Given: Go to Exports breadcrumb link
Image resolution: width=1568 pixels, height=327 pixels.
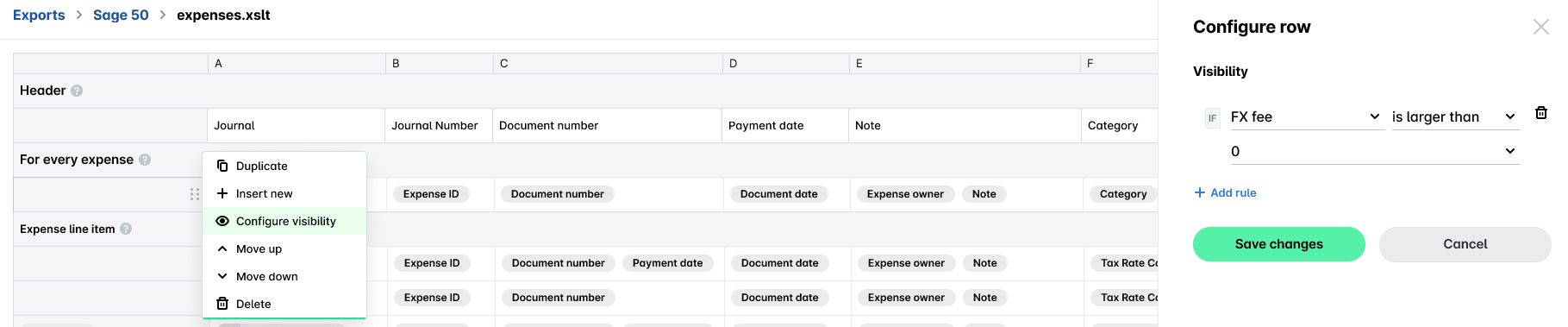Looking at the screenshot, I should (39, 15).
